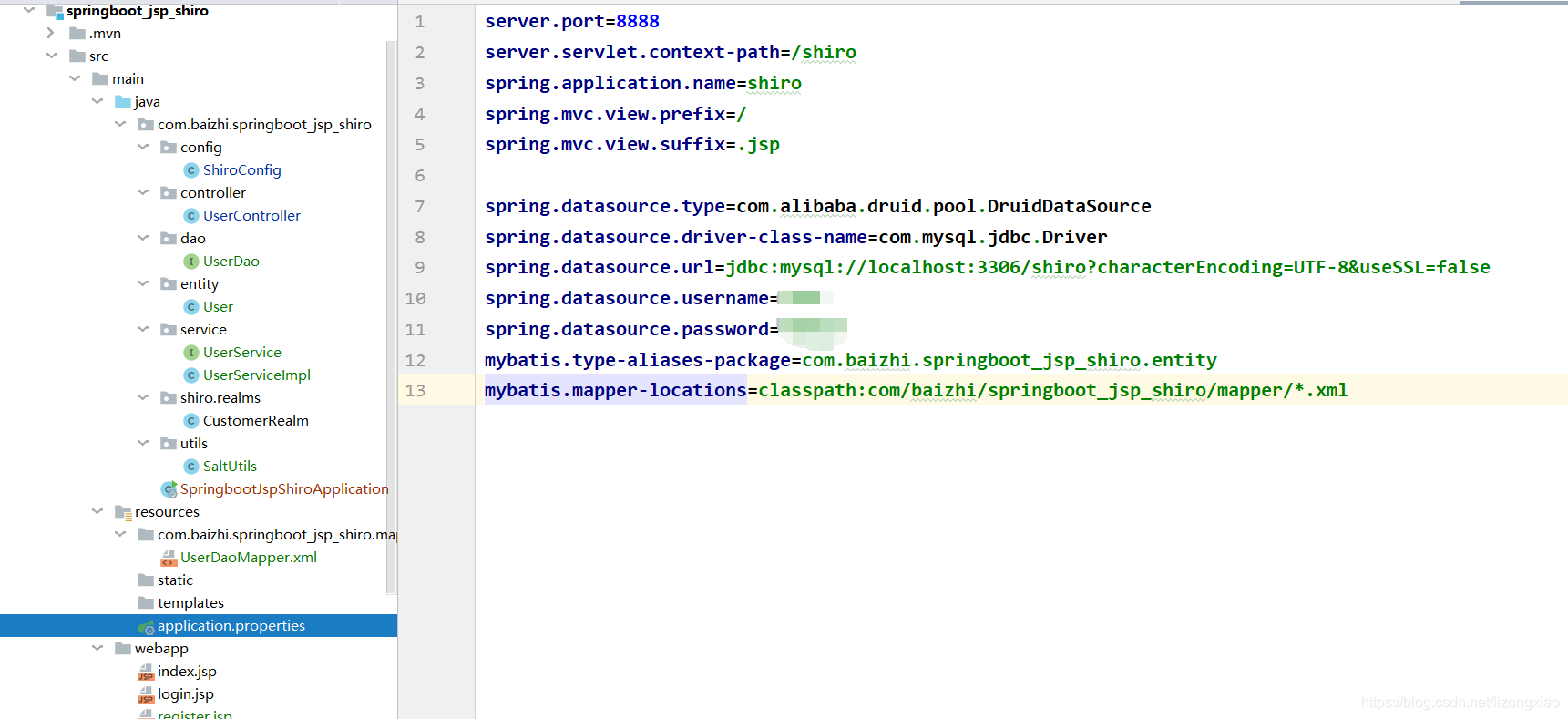Click the application.properties file icon
Screen dimensions: 1568x719
pyautogui.click(x=146, y=627)
